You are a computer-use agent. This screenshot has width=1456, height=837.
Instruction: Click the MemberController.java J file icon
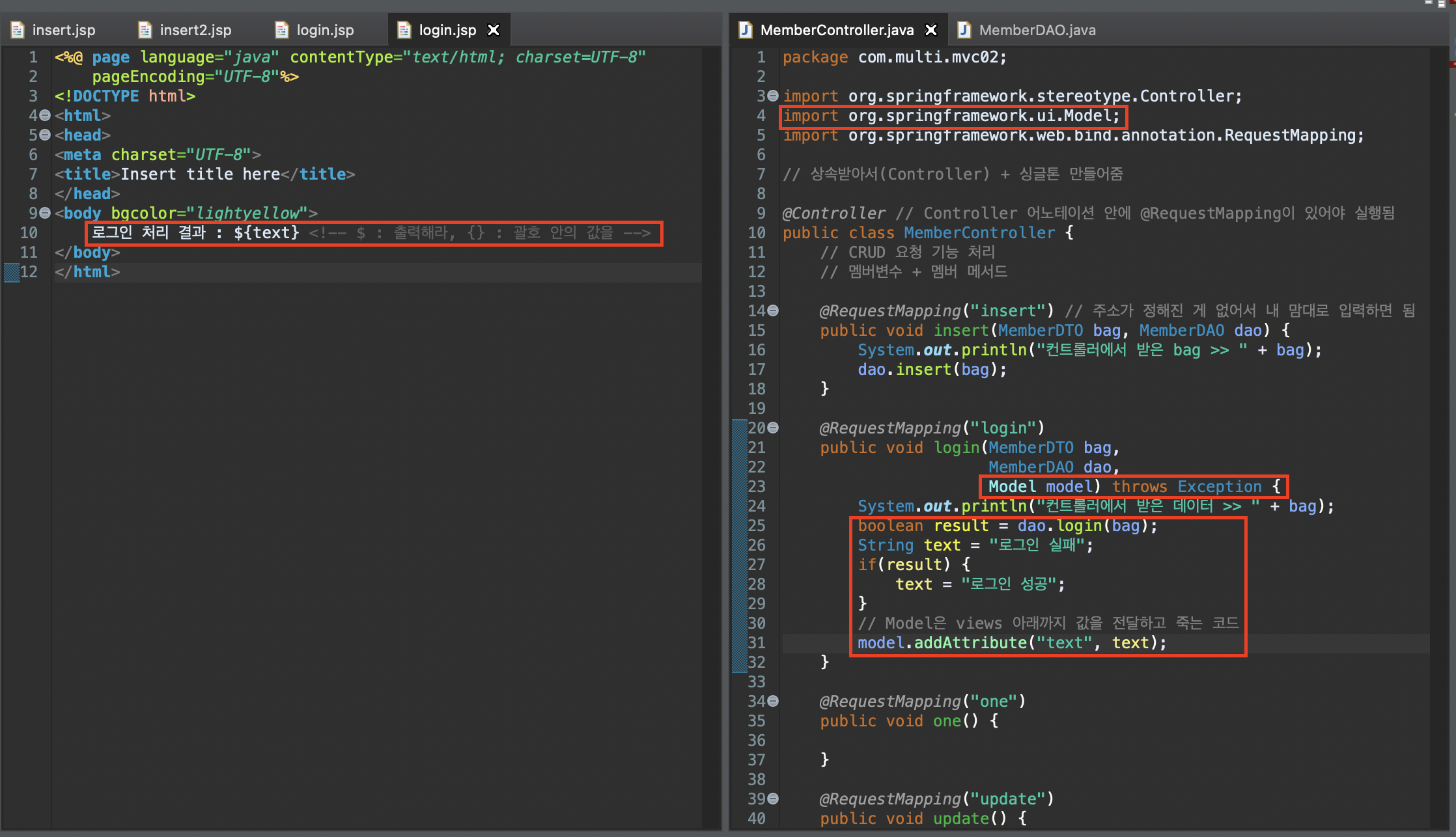pyautogui.click(x=746, y=30)
